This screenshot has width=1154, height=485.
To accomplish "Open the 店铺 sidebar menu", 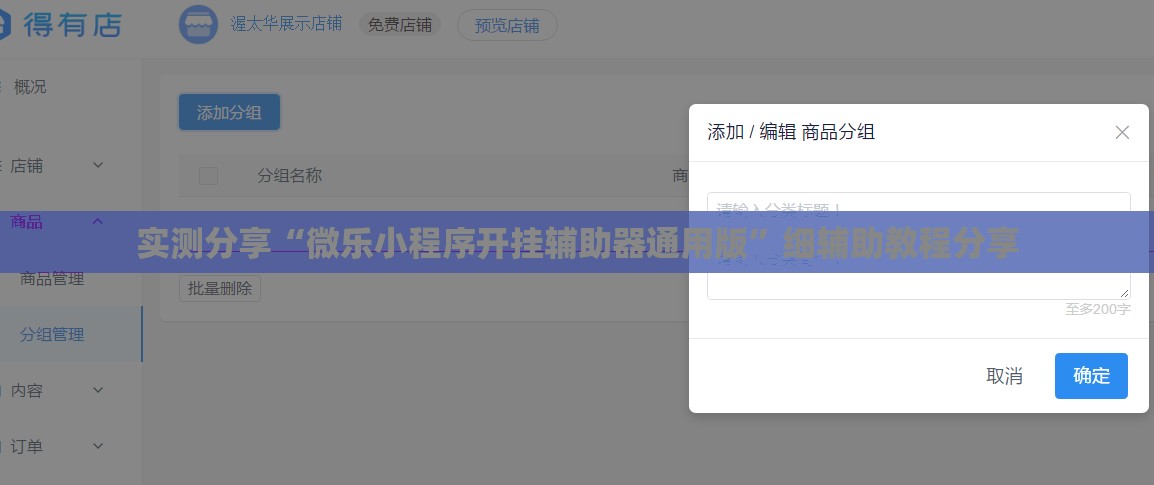I will tap(26, 166).
